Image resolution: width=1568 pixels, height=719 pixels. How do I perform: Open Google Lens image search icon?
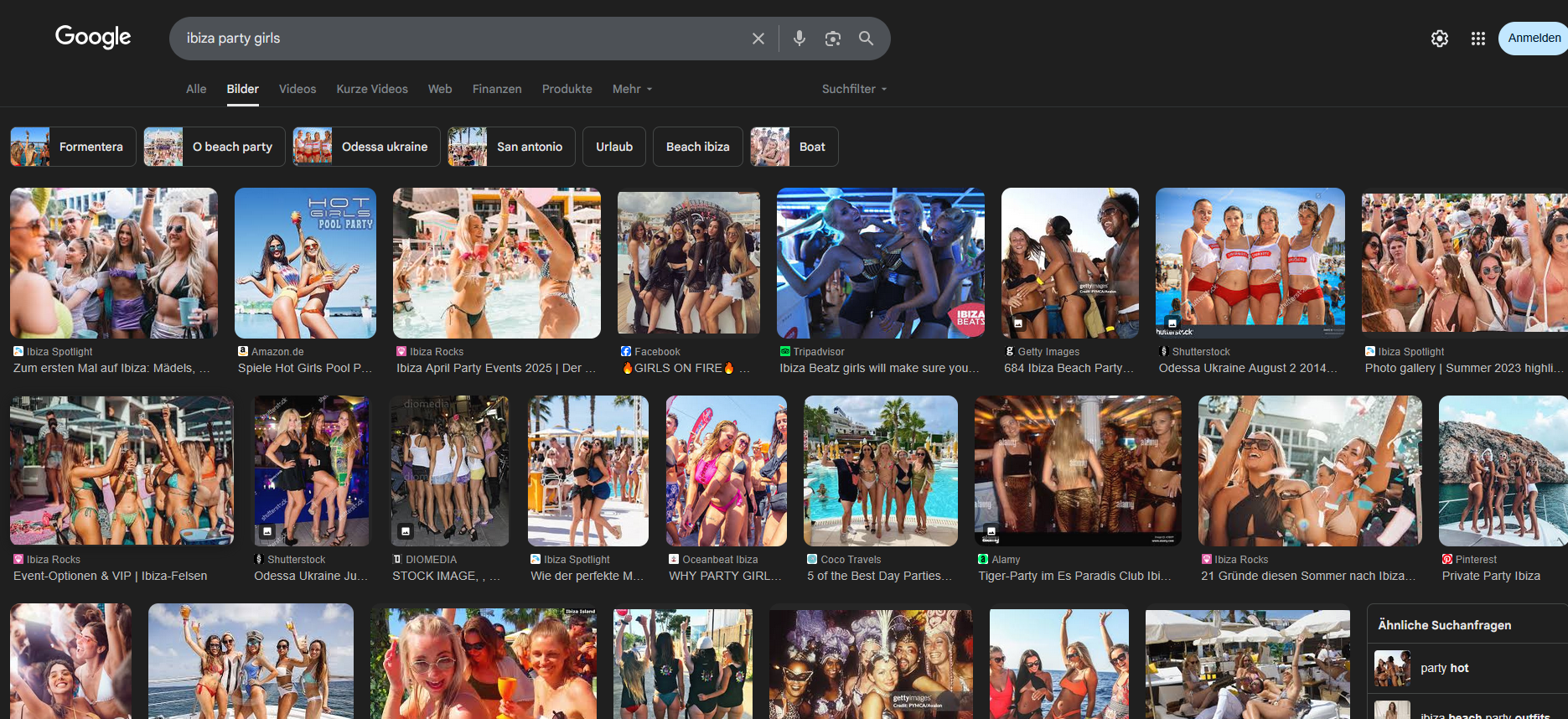point(832,39)
